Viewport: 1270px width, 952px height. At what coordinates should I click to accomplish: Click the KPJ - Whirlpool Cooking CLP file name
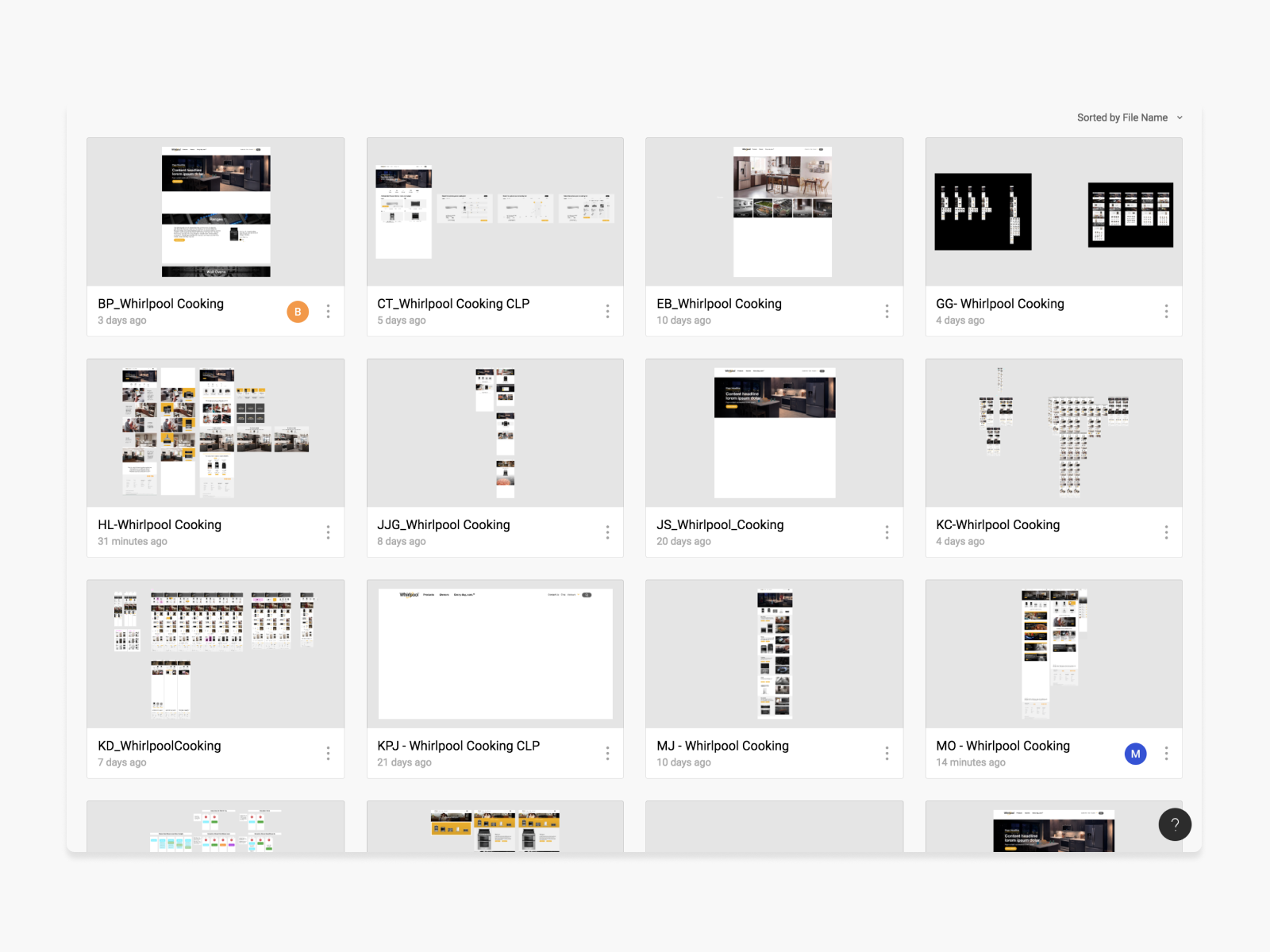459,746
